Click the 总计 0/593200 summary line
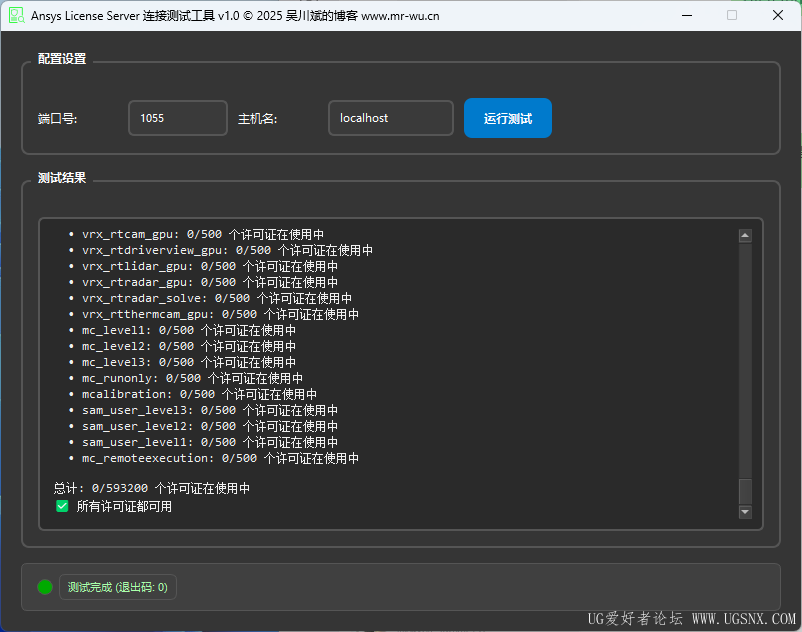Image resolution: width=802 pixels, height=632 pixels. 152,488
